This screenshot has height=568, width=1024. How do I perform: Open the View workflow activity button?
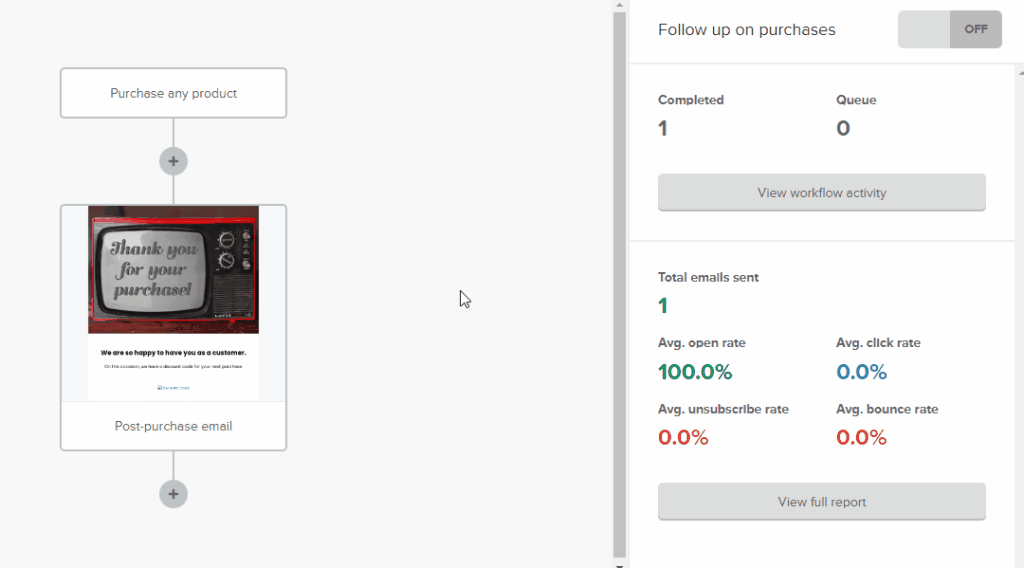[x=821, y=193]
